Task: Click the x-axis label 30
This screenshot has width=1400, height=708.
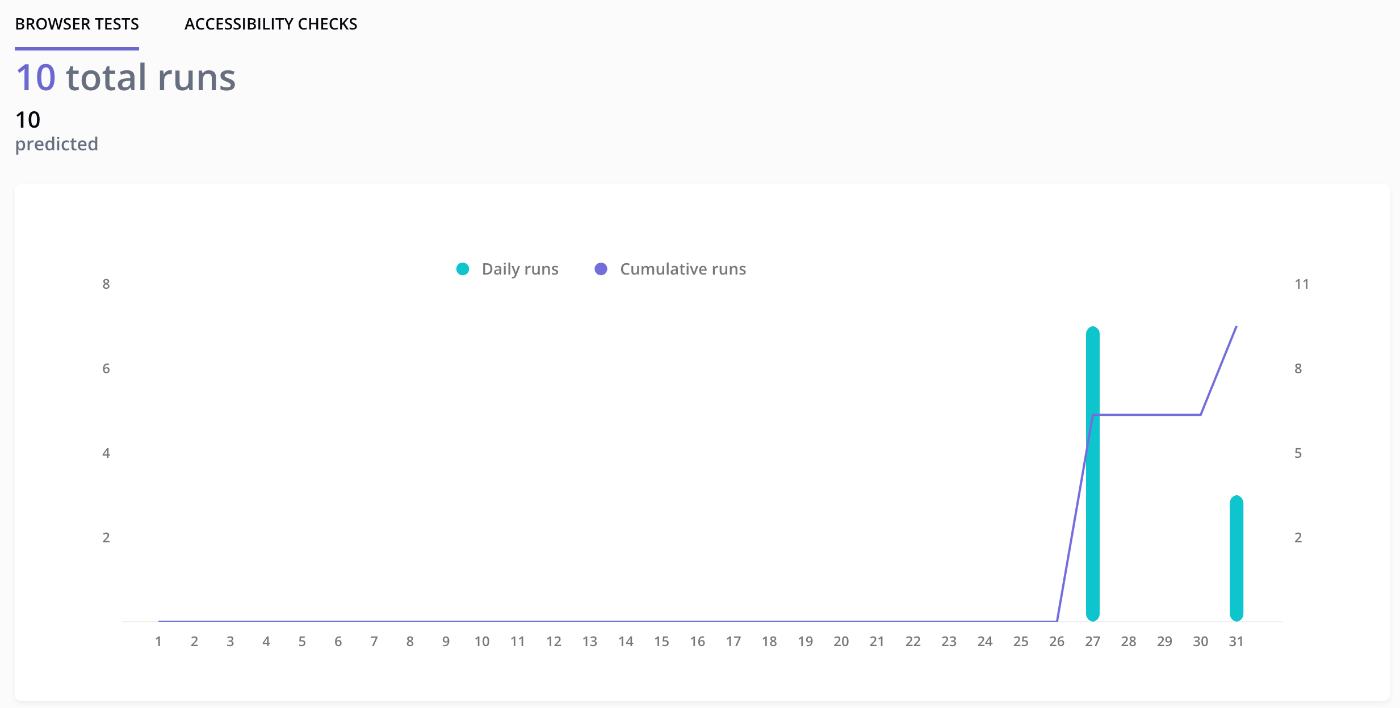Action: click(x=1200, y=641)
